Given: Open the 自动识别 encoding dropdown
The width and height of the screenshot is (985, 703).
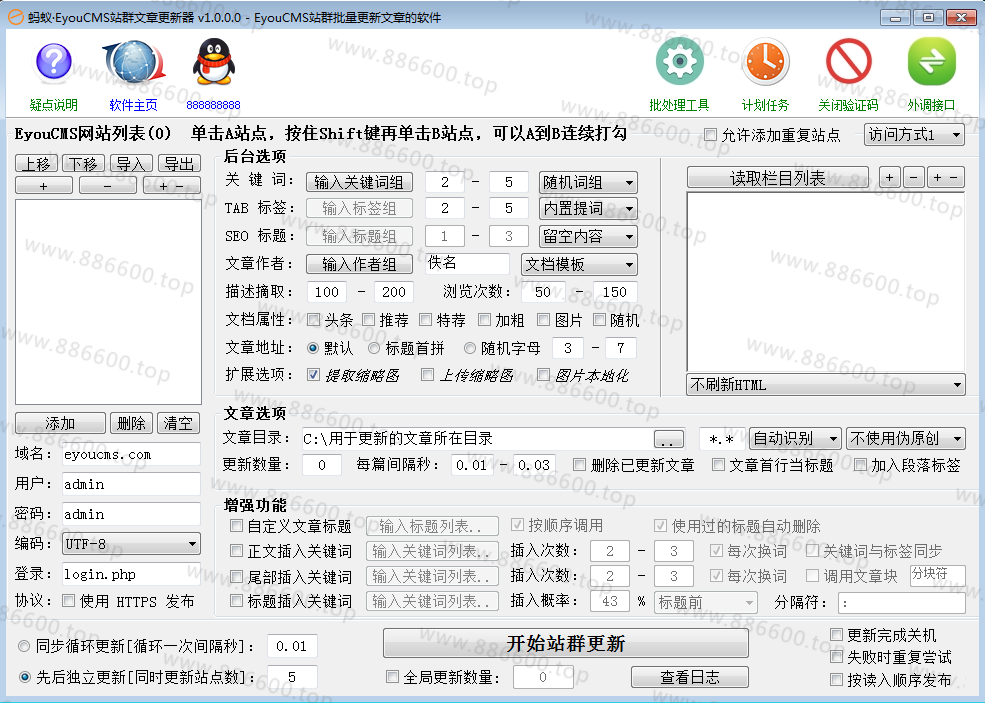Looking at the screenshot, I should (x=795, y=439).
